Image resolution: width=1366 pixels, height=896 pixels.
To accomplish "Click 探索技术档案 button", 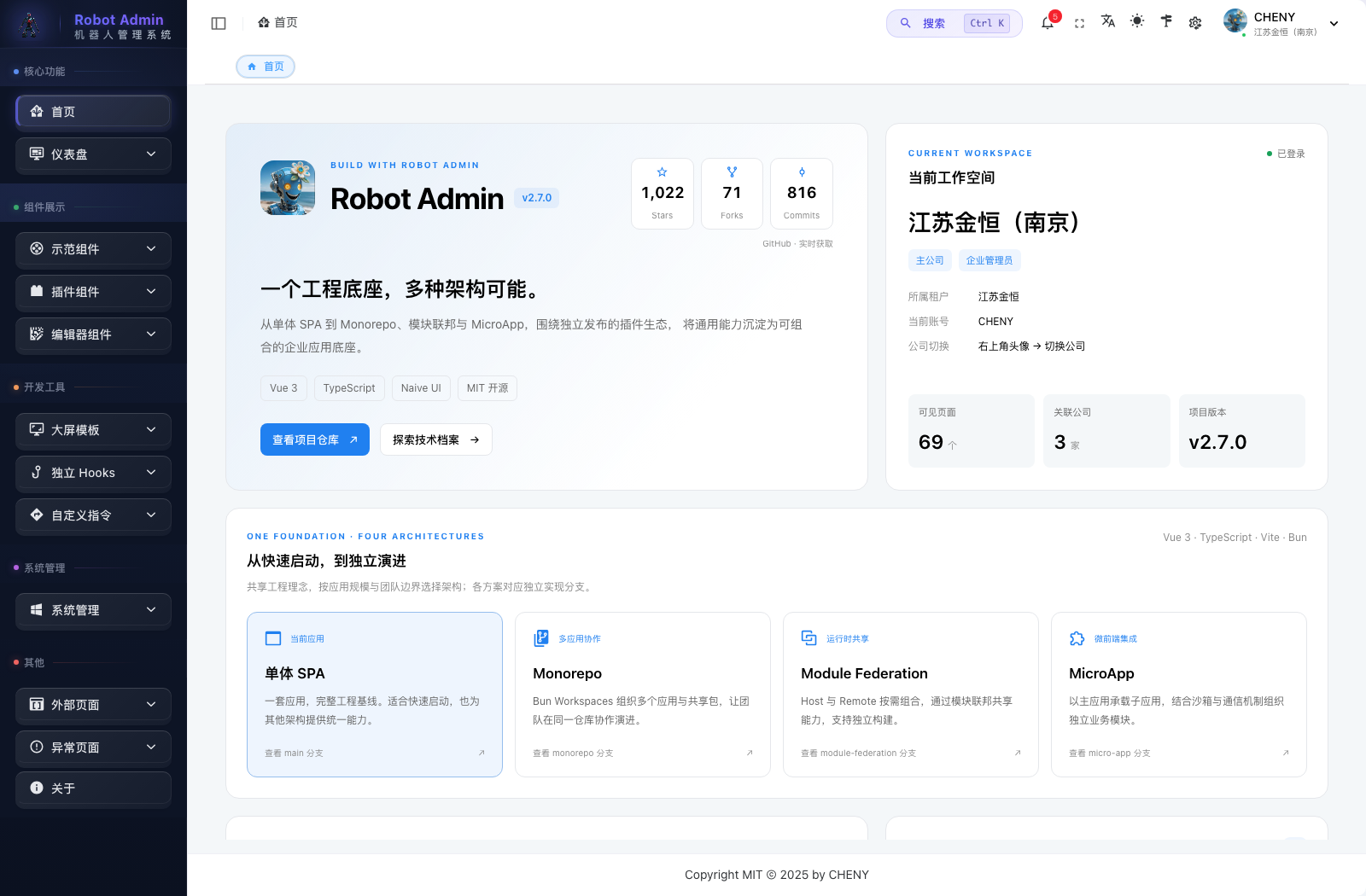I will [436, 439].
